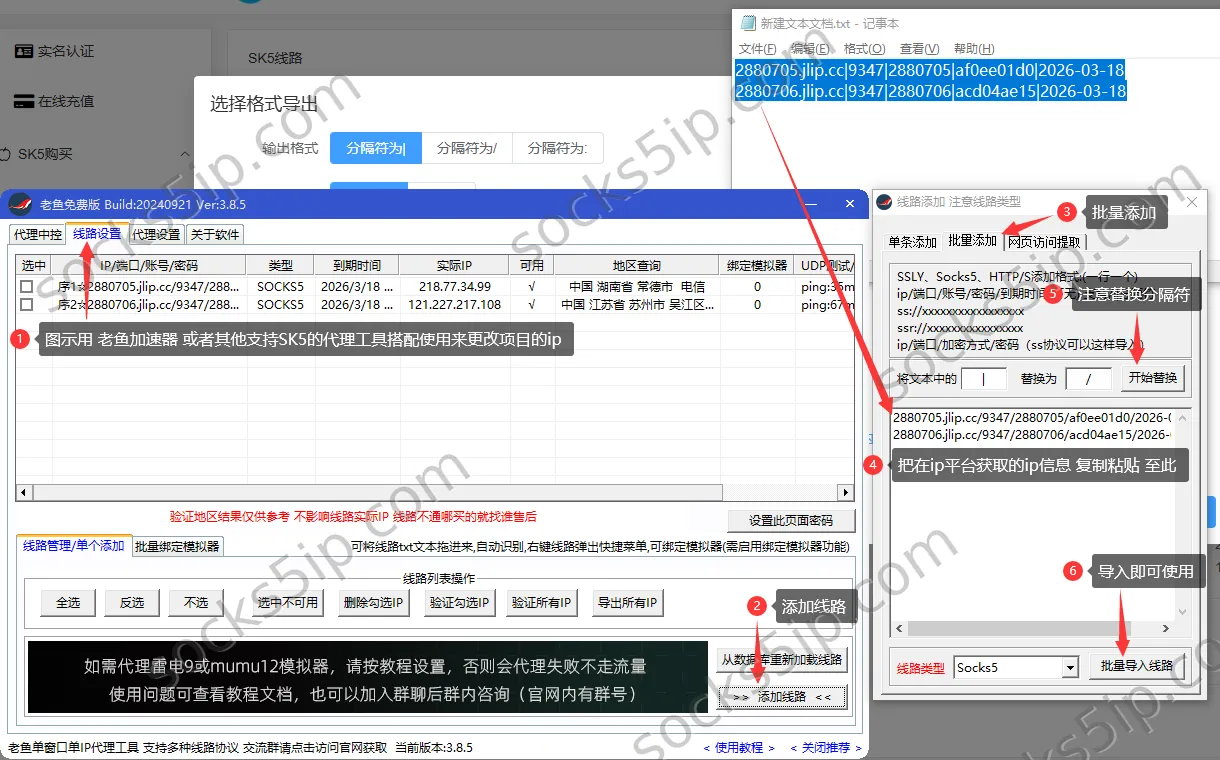This screenshot has height=760, width=1220.
Task: Click the 批量导入线路 button
Action: coord(1136,666)
